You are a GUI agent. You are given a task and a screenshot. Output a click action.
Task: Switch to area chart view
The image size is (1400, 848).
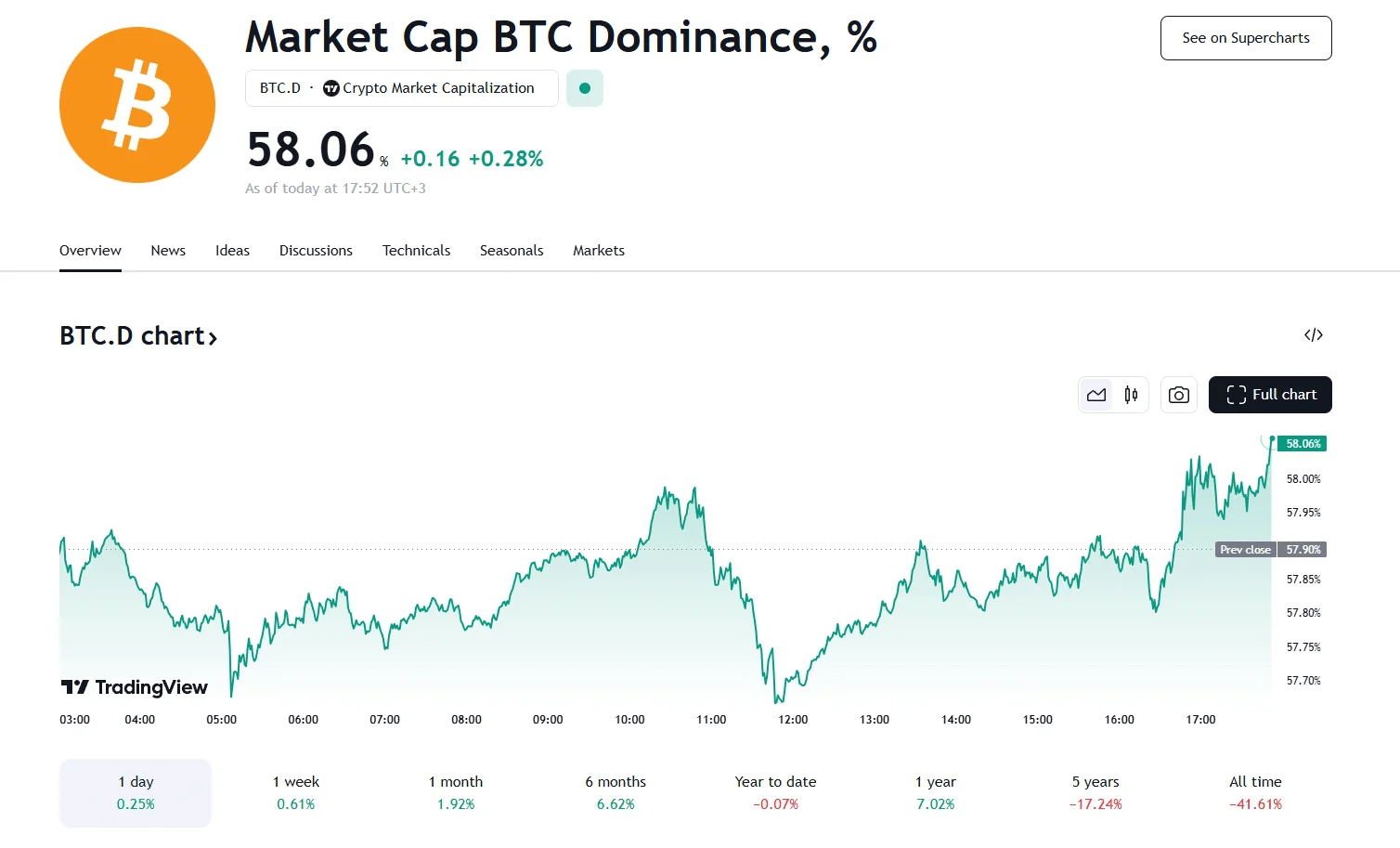(1096, 395)
